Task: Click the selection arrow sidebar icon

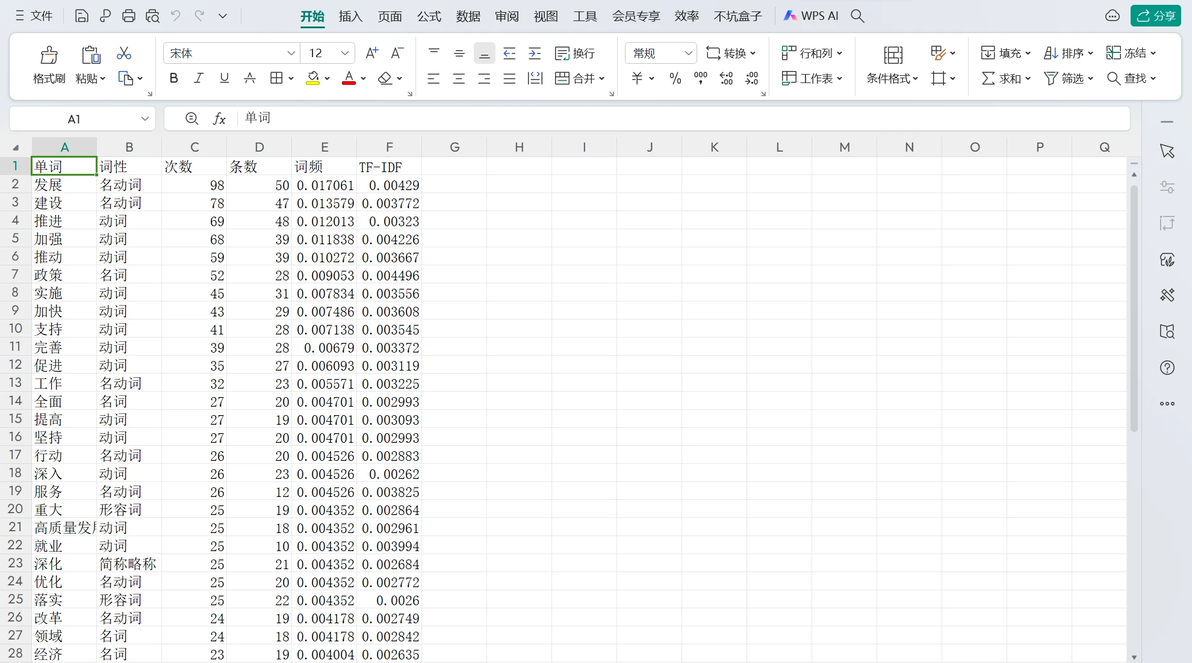Action: pyautogui.click(x=1168, y=151)
